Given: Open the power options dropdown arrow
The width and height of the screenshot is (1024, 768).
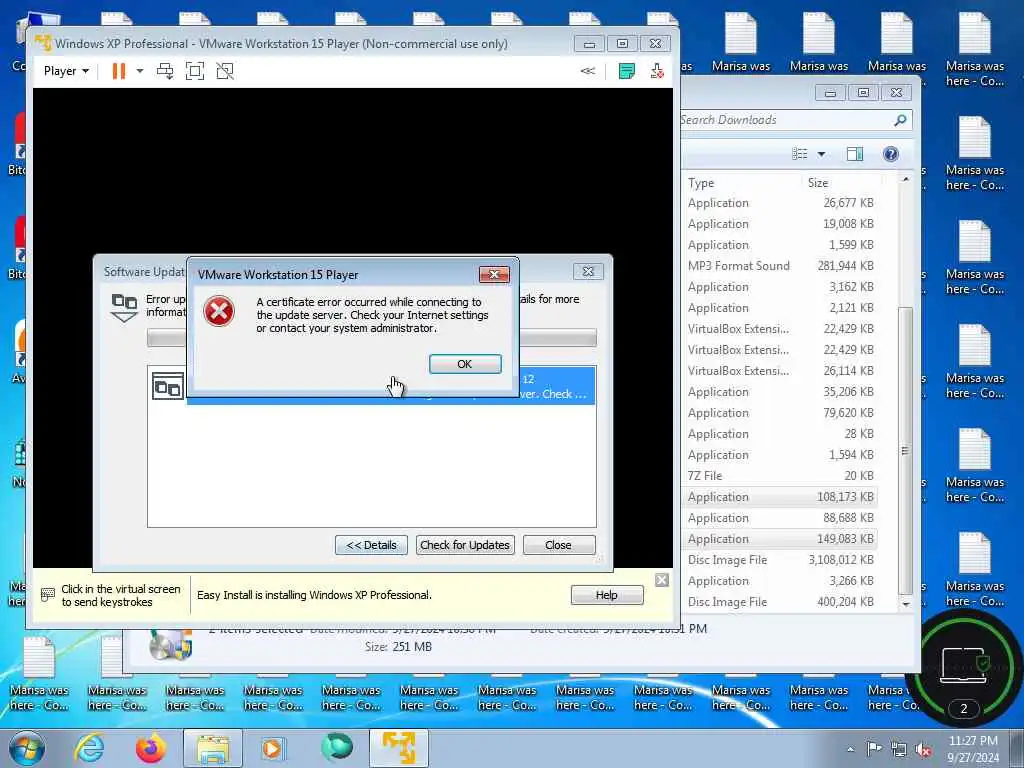Looking at the screenshot, I should (140, 71).
